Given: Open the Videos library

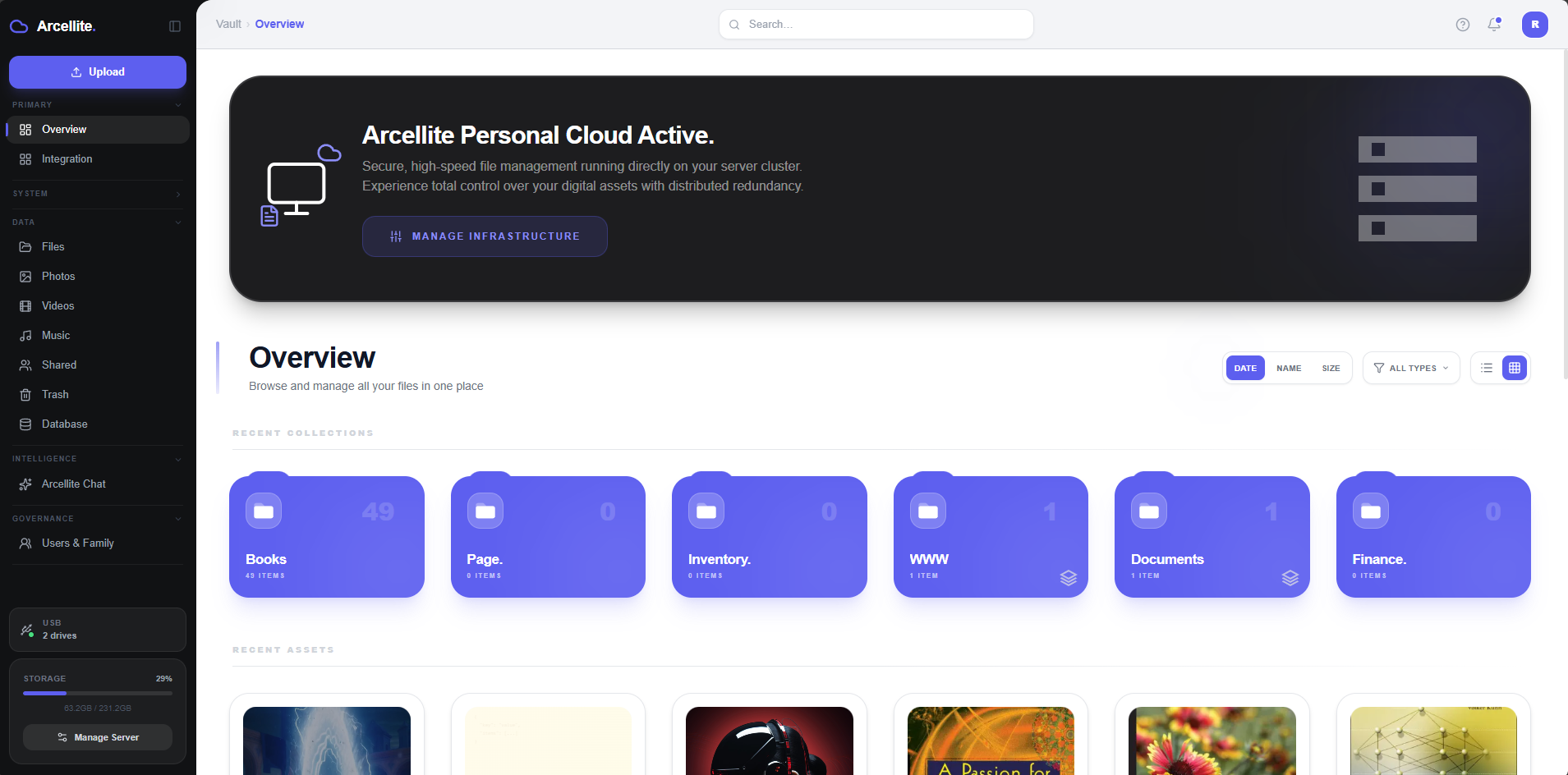Looking at the screenshot, I should coord(57,305).
